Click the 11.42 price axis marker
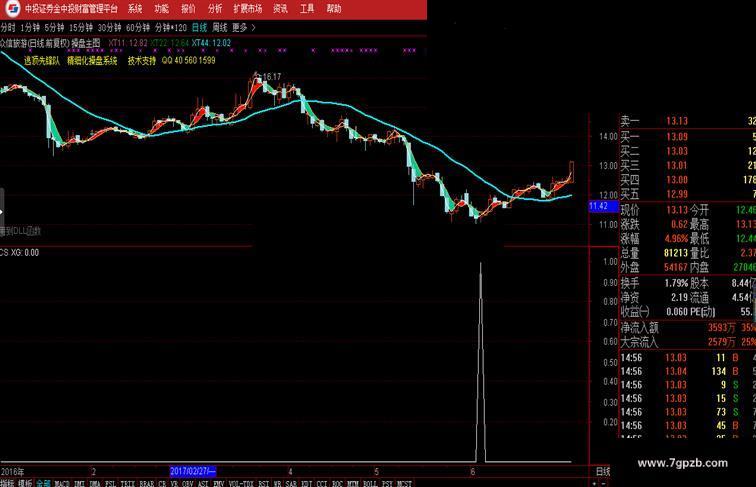Viewport: 756px width, 487px height. click(x=603, y=206)
